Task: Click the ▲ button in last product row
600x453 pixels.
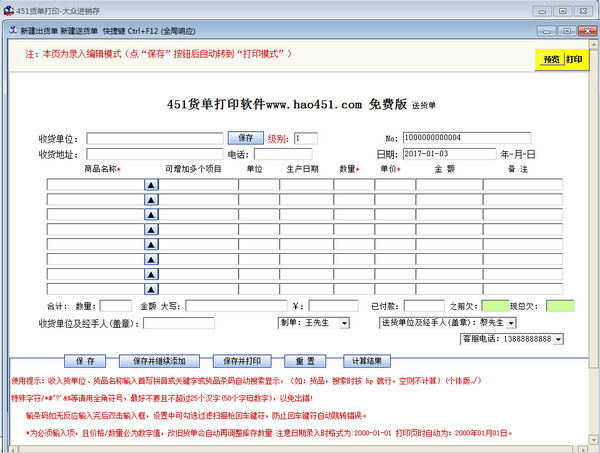Action: click(152, 289)
